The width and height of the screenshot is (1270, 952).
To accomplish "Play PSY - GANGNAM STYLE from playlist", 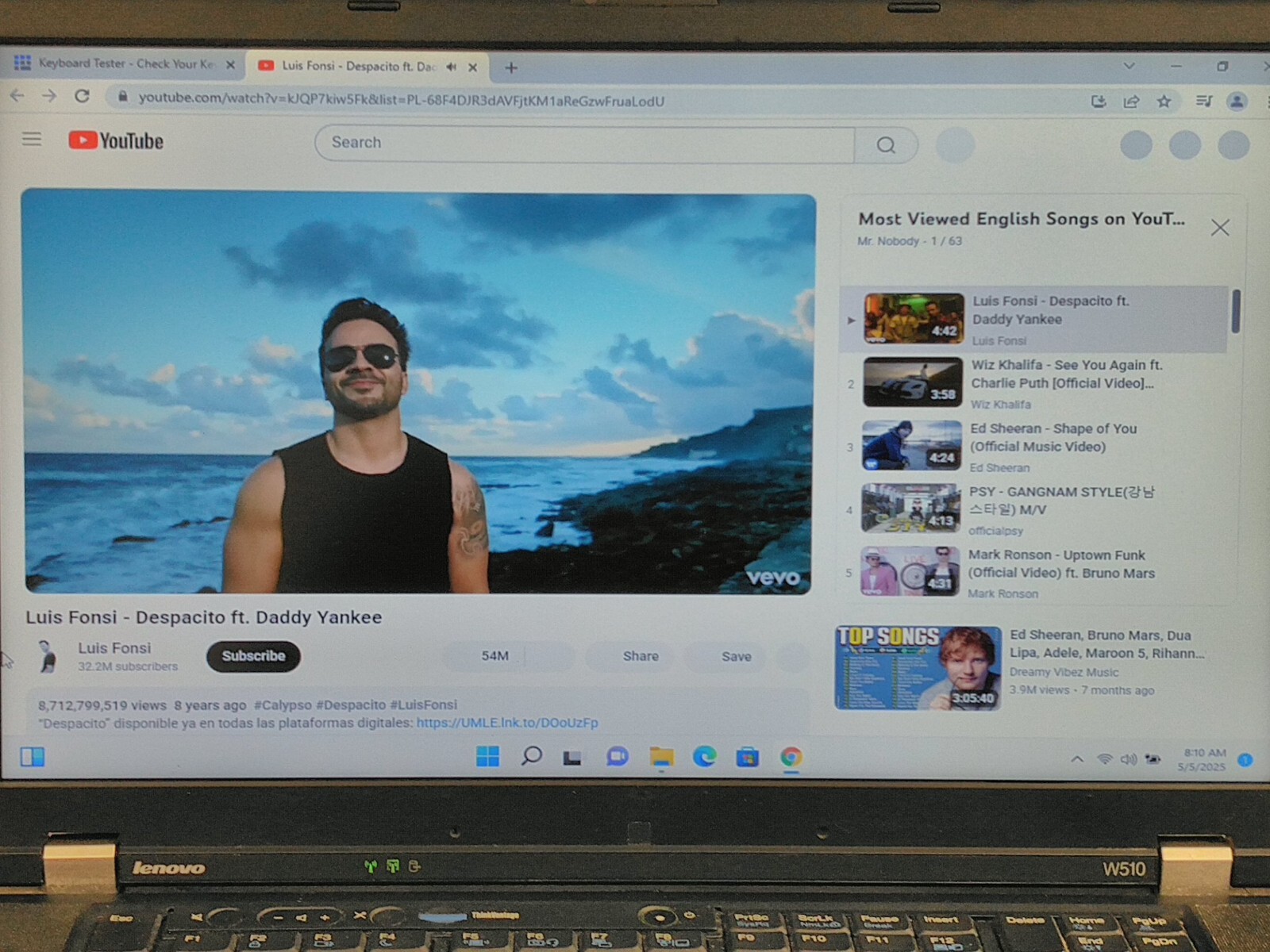I will [x=1033, y=509].
